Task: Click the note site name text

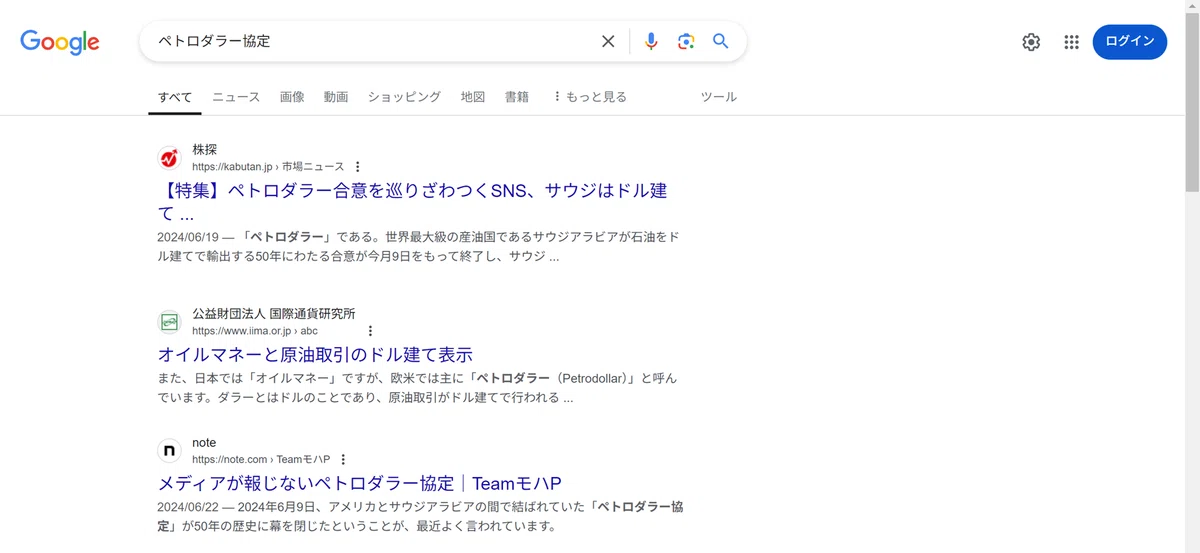Action: point(204,442)
